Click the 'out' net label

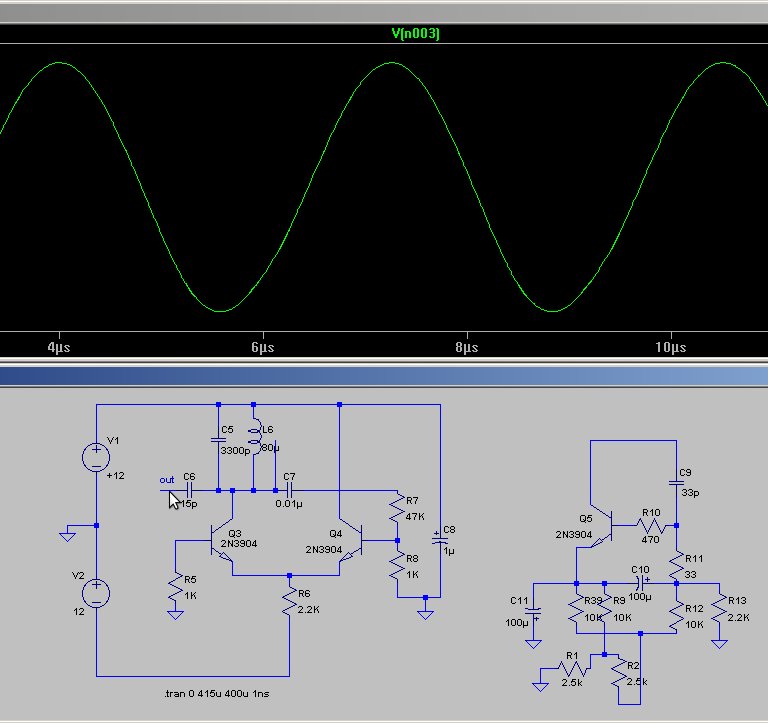pos(166,480)
